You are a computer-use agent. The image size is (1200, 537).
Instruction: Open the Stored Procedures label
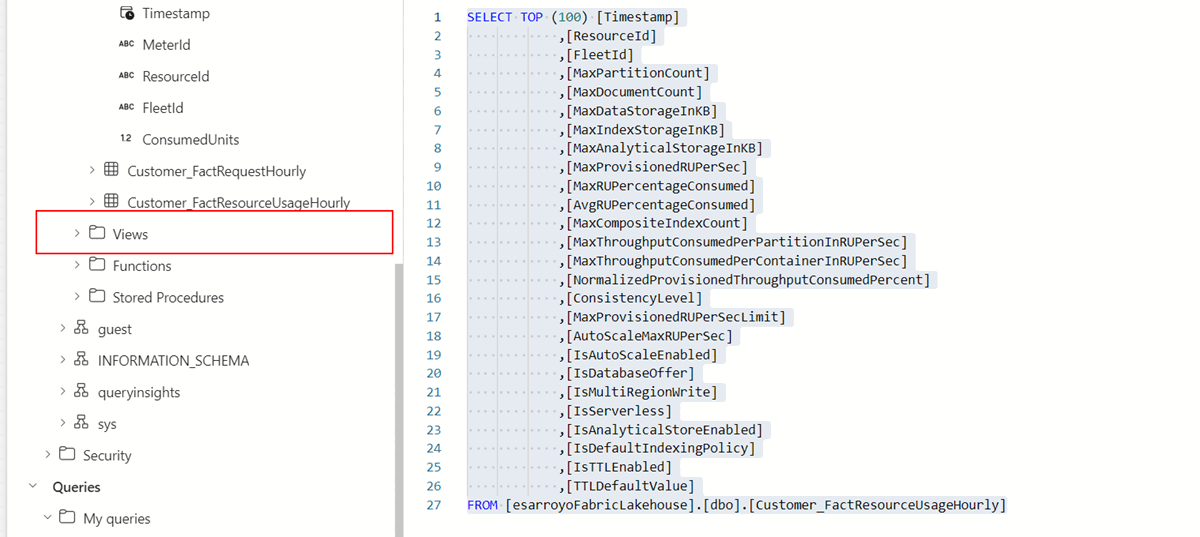[x=168, y=297]
